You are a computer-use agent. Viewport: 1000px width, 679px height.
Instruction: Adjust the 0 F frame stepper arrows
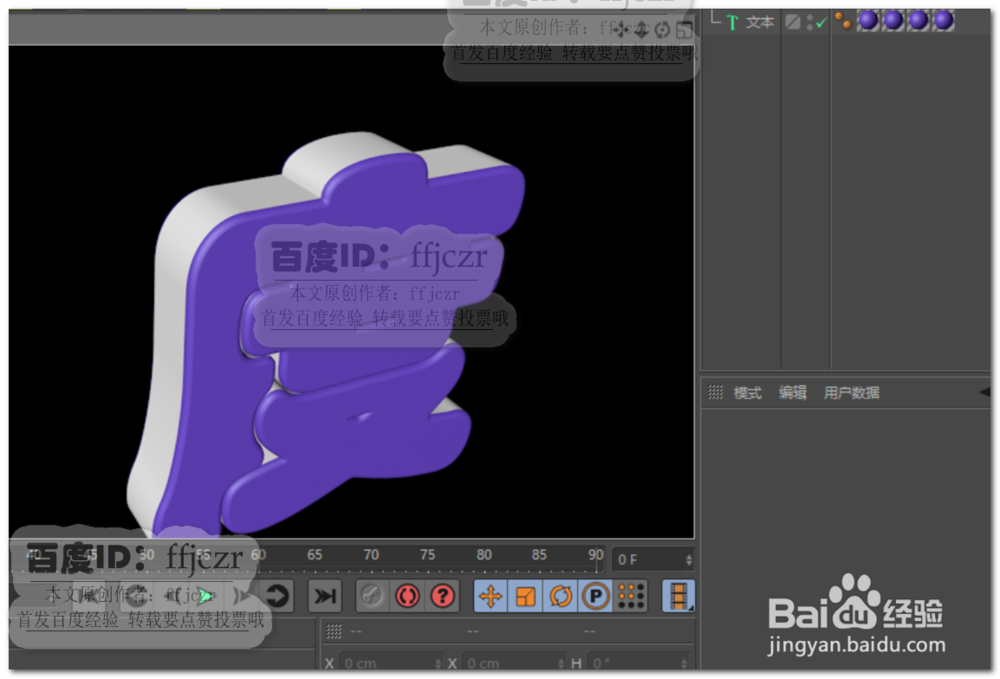[689, 560]
